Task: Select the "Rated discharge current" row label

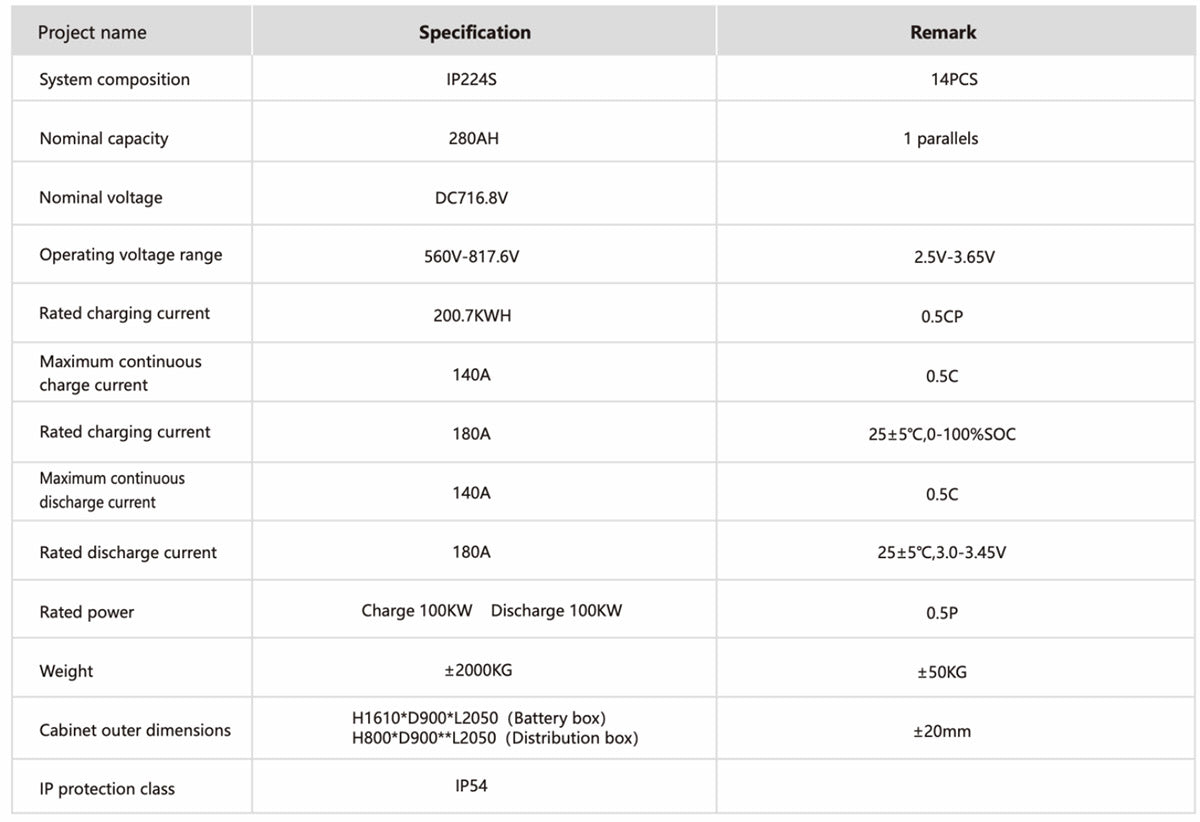Action: tap(128, 553)
